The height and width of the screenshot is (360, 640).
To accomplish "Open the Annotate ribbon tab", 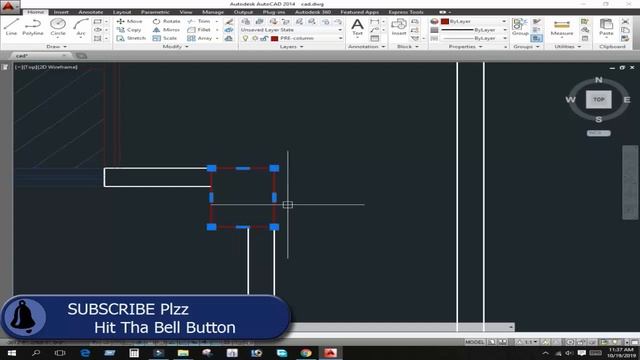I will pyautogui.click(x=91, y=12).
